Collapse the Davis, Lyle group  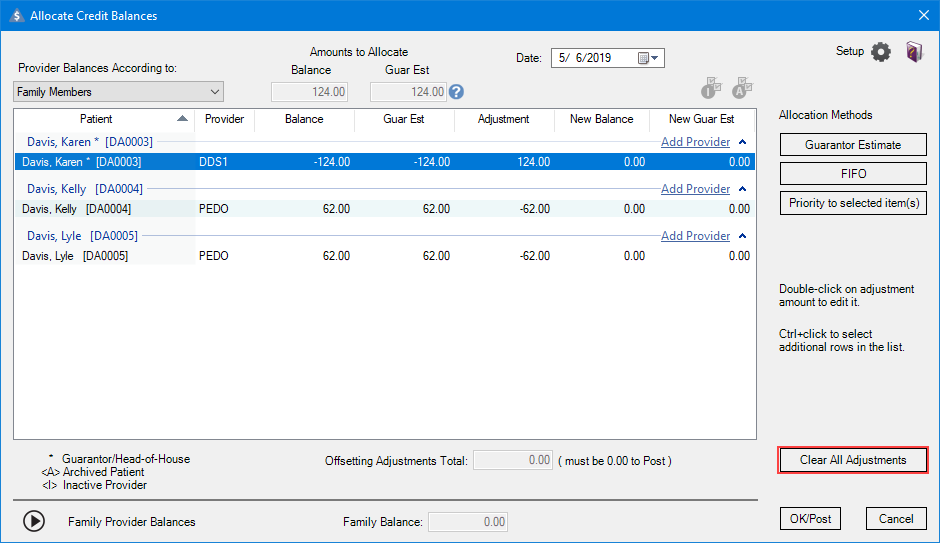coord(742,236)
